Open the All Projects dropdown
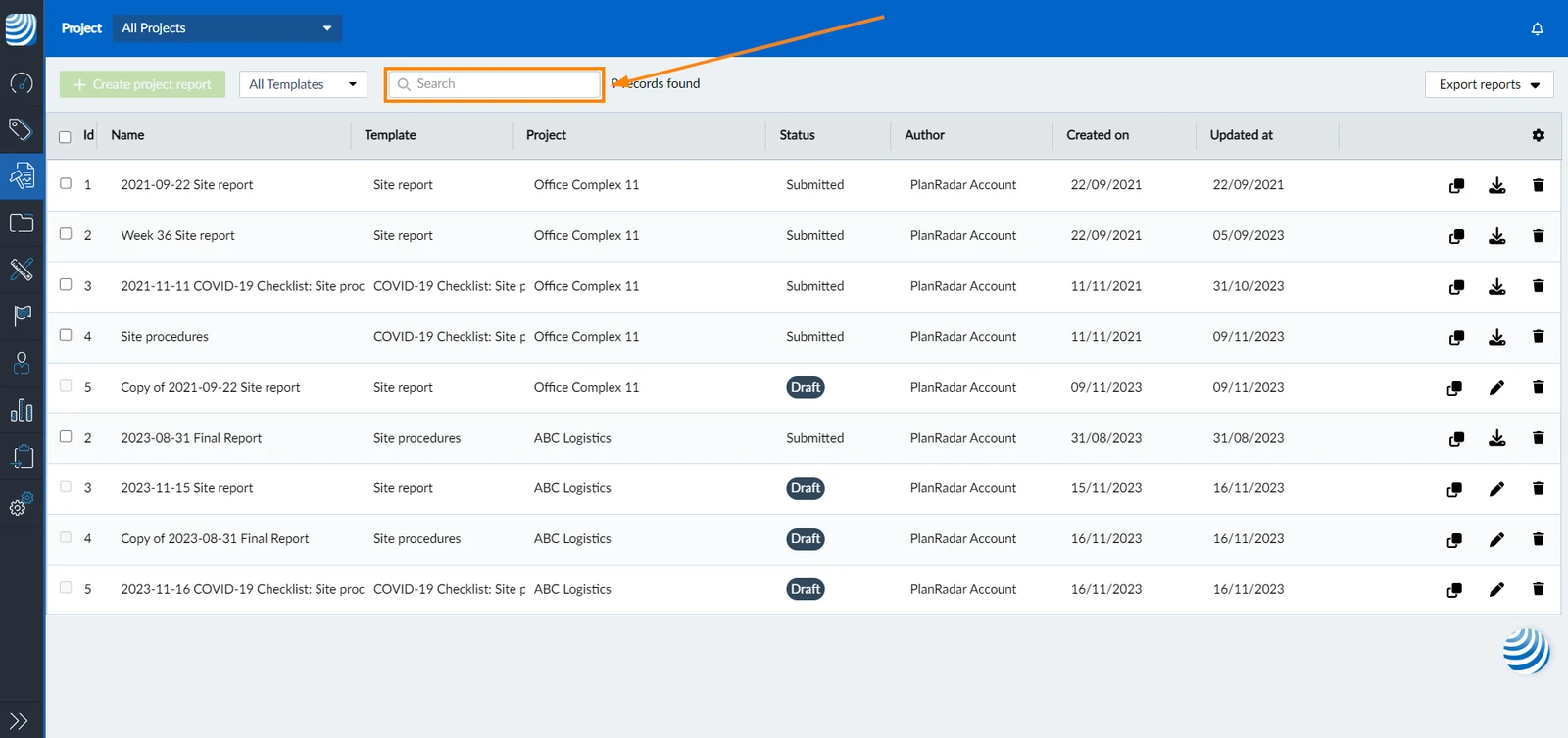Screen dimensions: 1568x738 (x=226, y=27)
